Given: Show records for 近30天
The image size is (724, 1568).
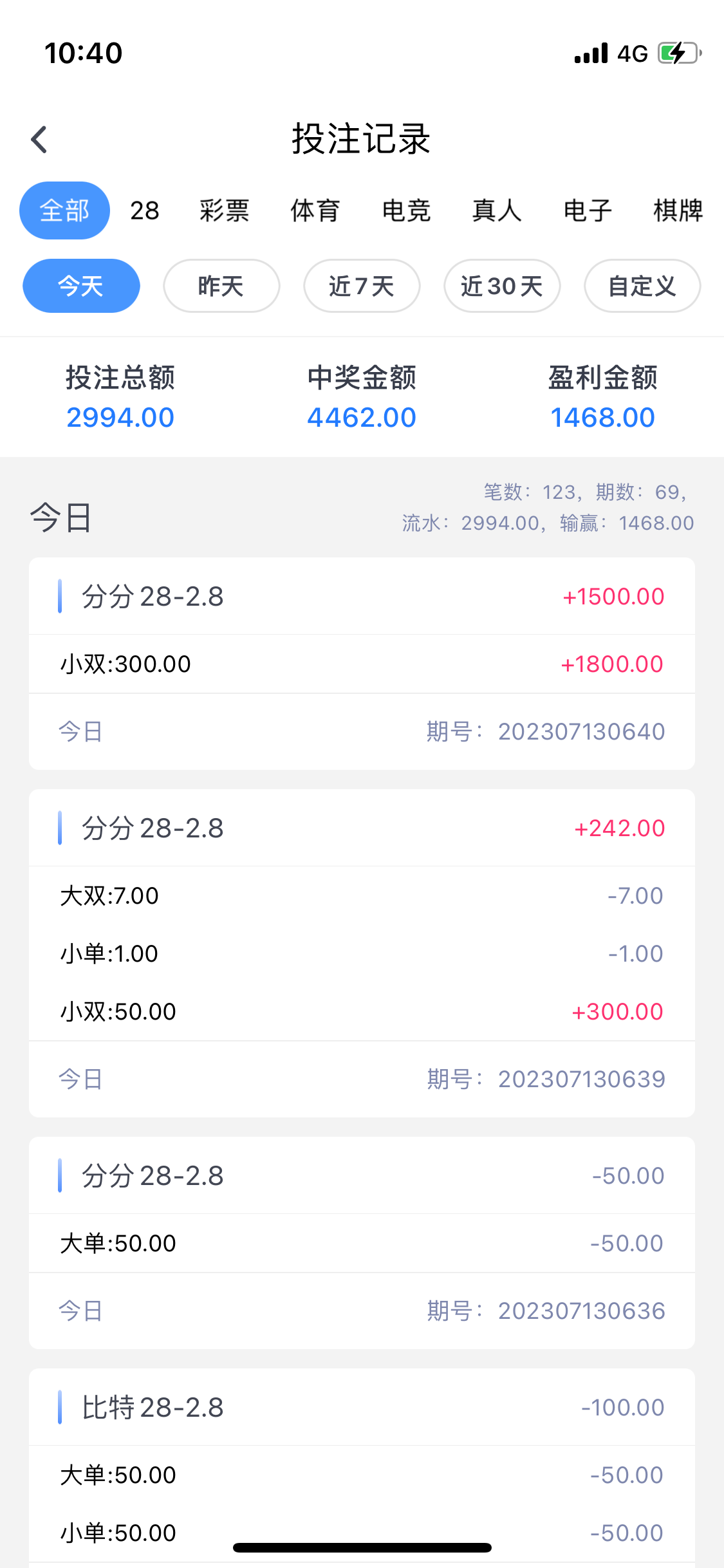Looking at the screenshot, I should [x=502, y=286].
